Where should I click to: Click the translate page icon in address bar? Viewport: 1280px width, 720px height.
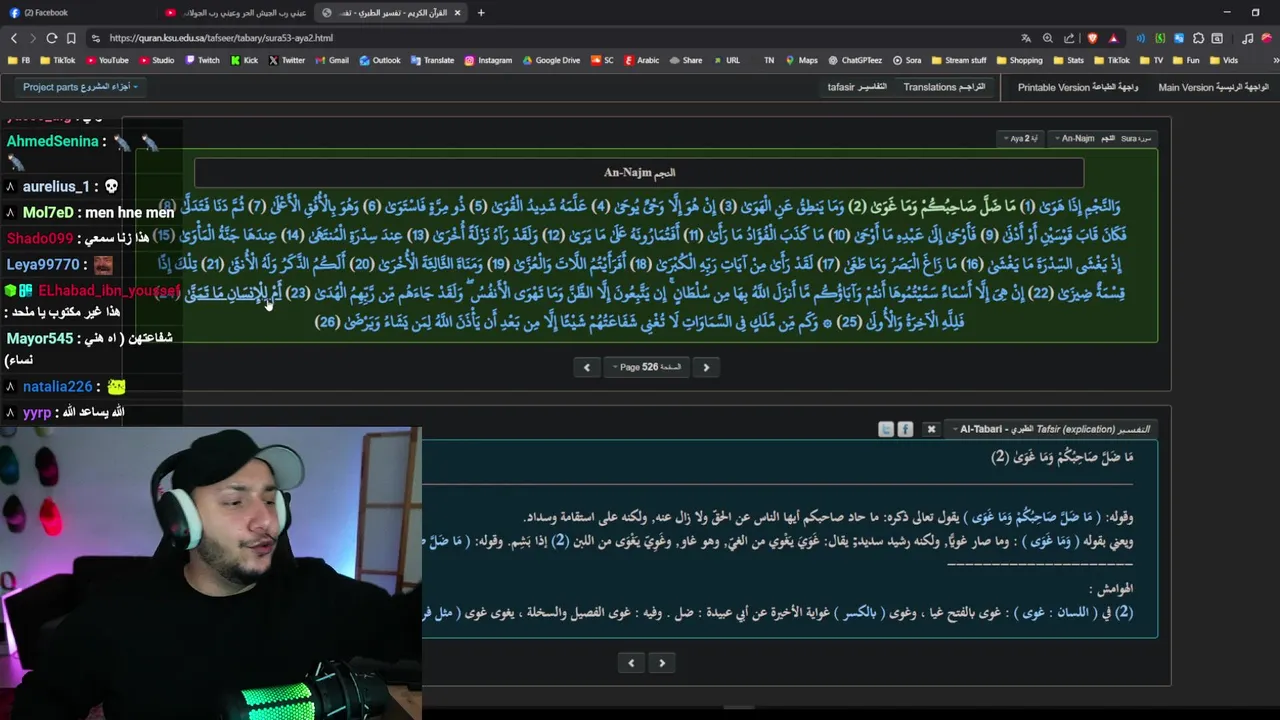point(1026,38)
